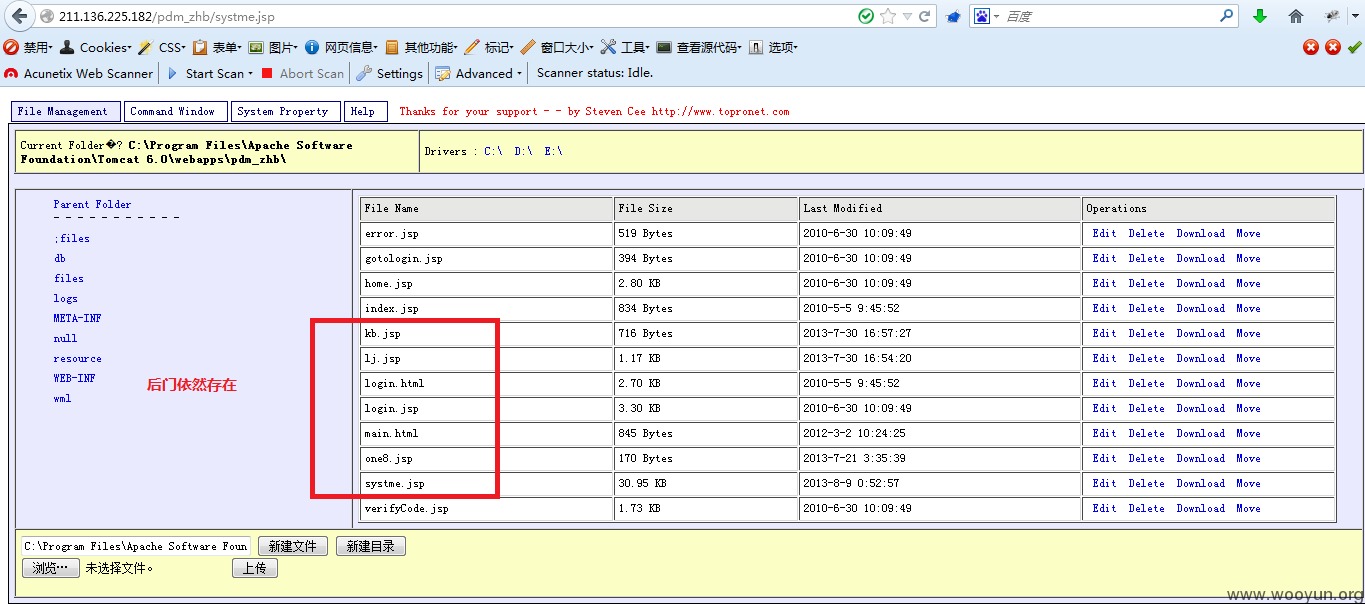Image resolution: width=1365 pixels, height=604 pixels.
Task: Reload the page with the refresh icon
Action: 925,16
